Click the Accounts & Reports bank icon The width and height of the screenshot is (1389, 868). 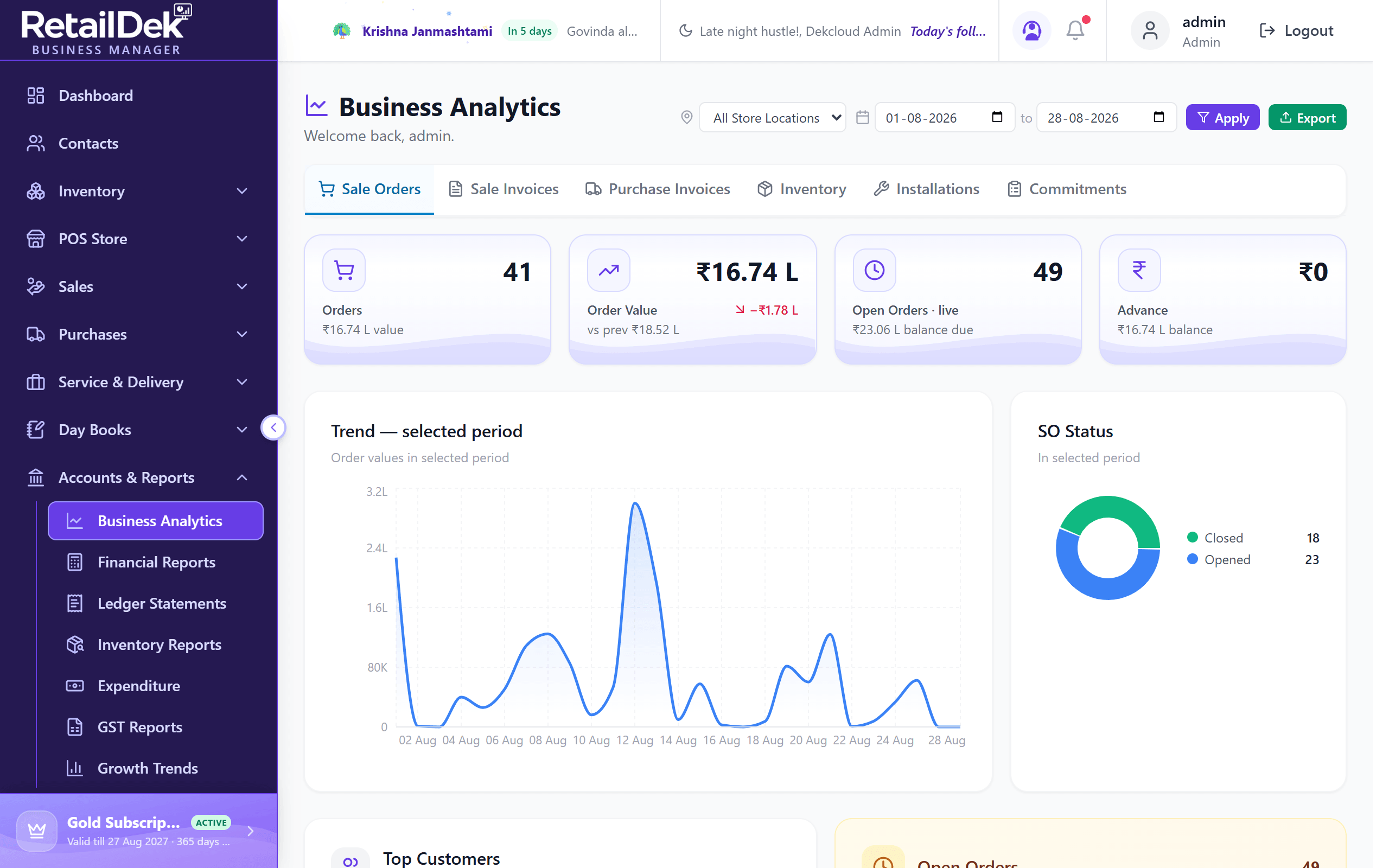click(36, 477)
